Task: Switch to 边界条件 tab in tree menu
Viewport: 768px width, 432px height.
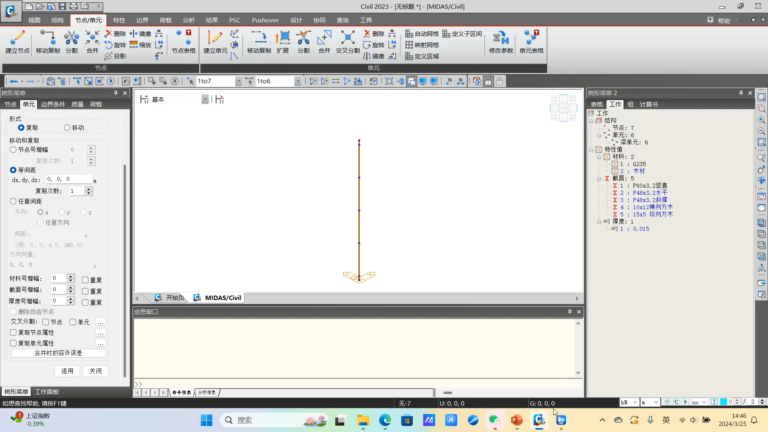Action: 53,104
